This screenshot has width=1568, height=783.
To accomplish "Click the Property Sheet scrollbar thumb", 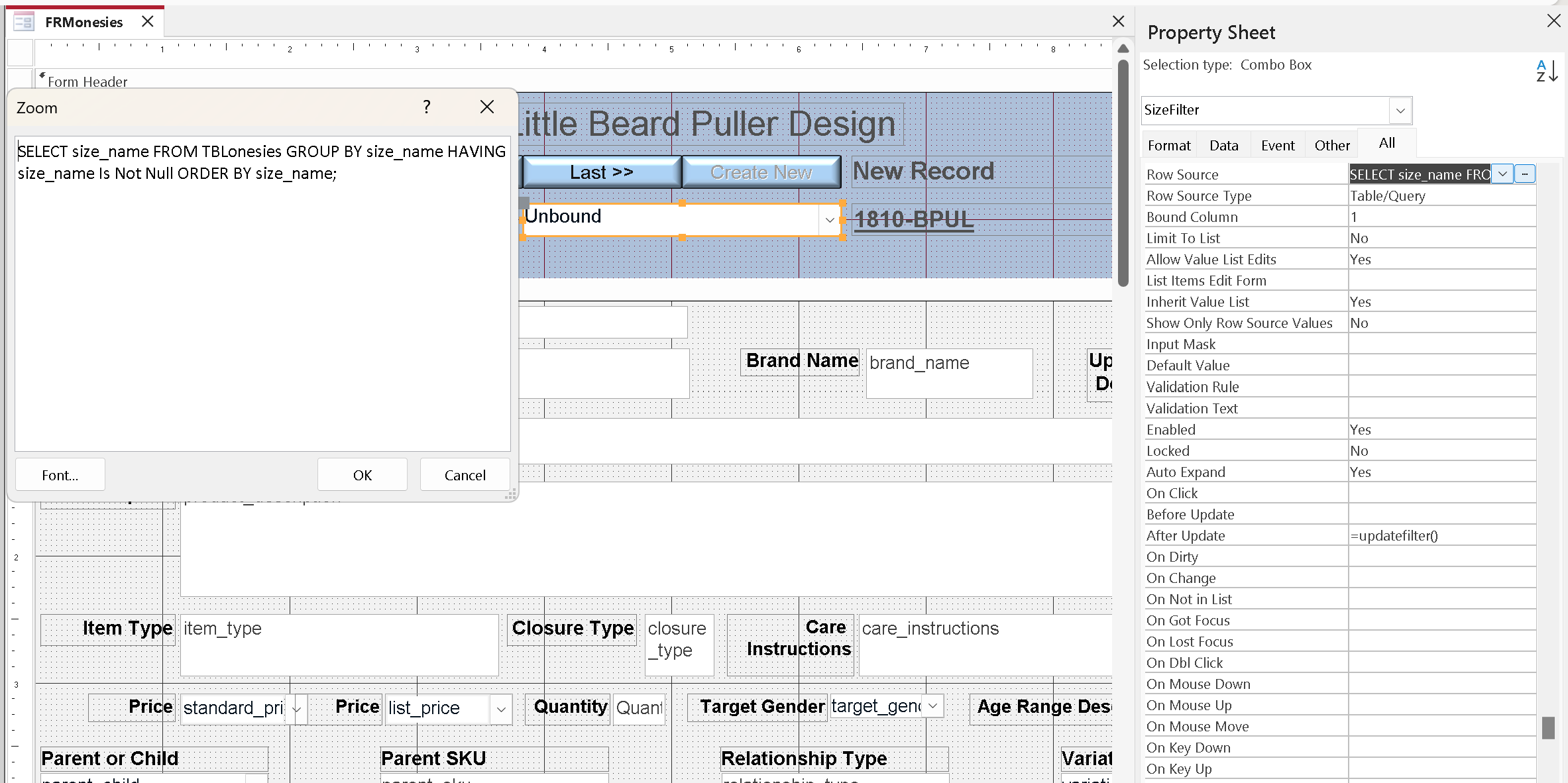I will tap(1548, 727).
